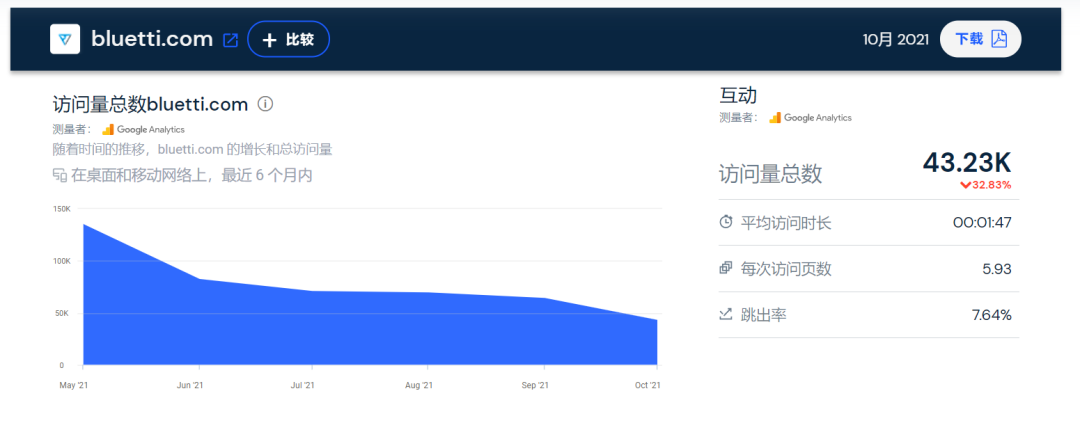Click the Jul '21 axis label
This screenshot has width=1080, height=423.
tap(303, 386)
